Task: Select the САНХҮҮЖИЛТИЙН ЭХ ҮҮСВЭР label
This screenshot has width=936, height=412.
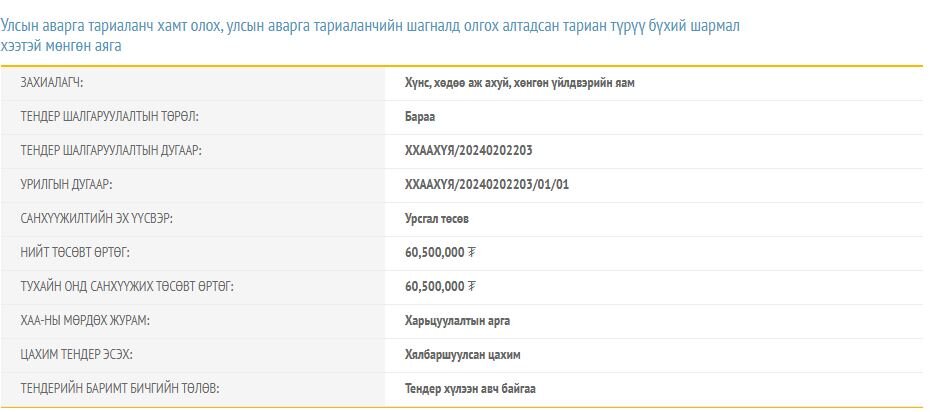Action: click(101, 218)
